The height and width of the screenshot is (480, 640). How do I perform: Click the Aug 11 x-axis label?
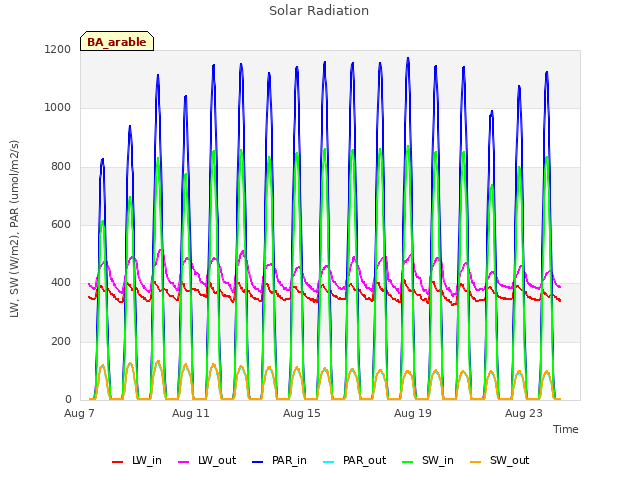[191, 413]
